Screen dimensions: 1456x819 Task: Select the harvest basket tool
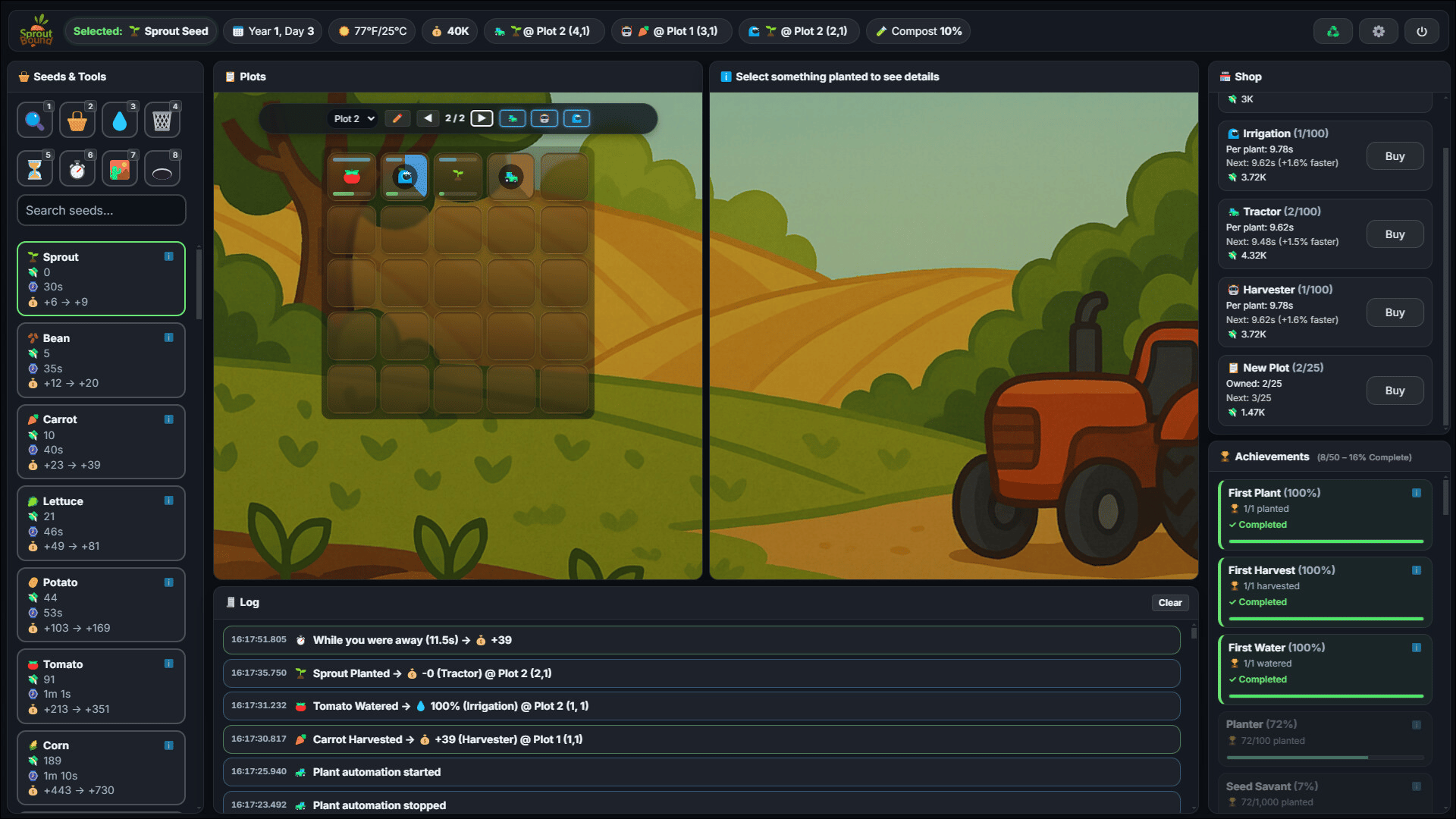tap(77, 121)
